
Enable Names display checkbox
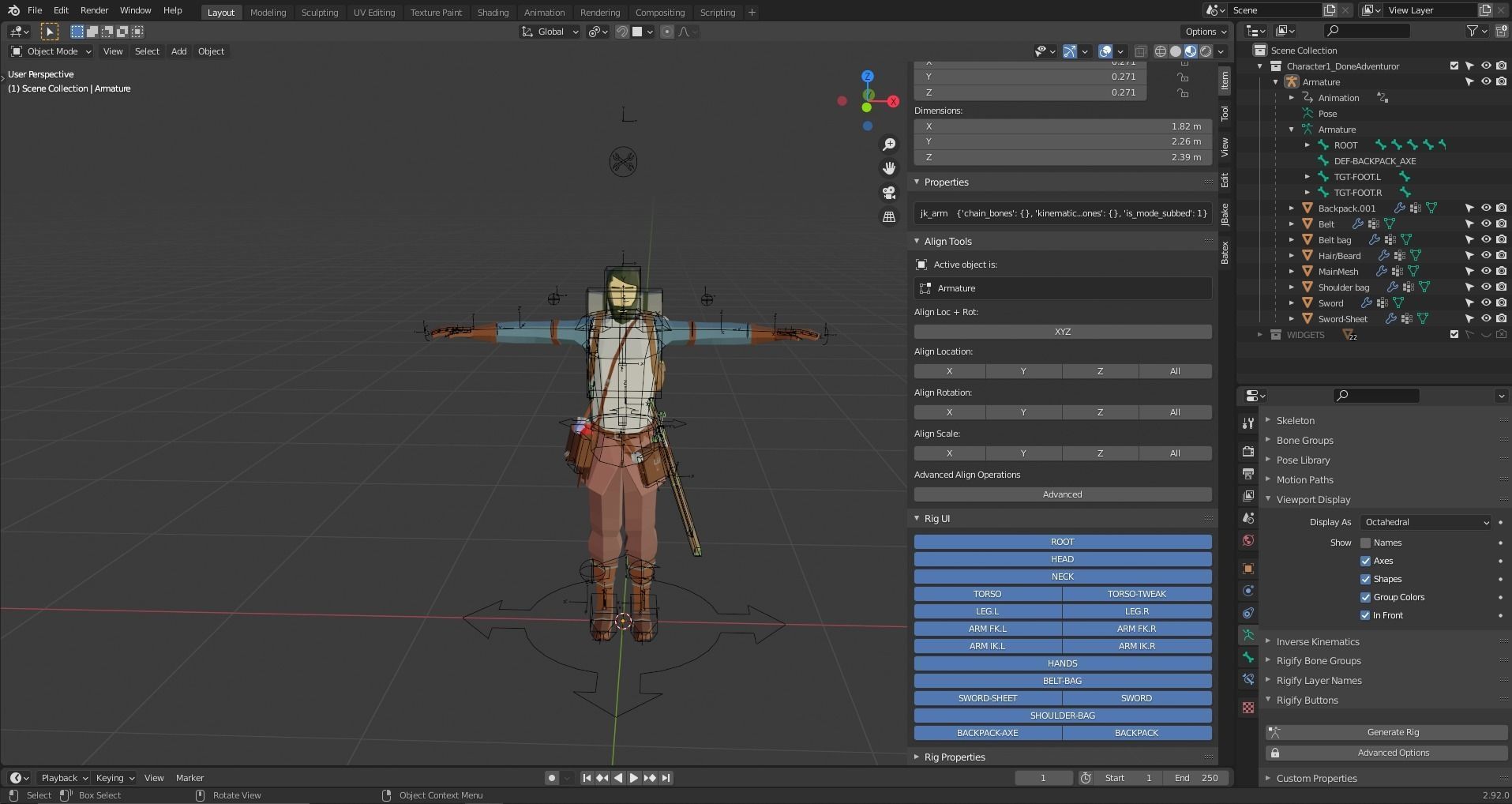point(1365,543)
